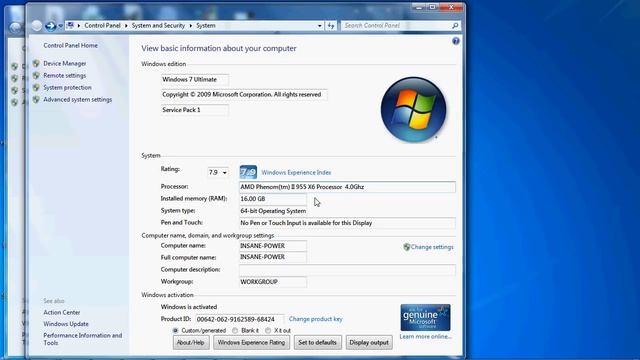Click Change product key link
The image size is (640, 360).
316,319
